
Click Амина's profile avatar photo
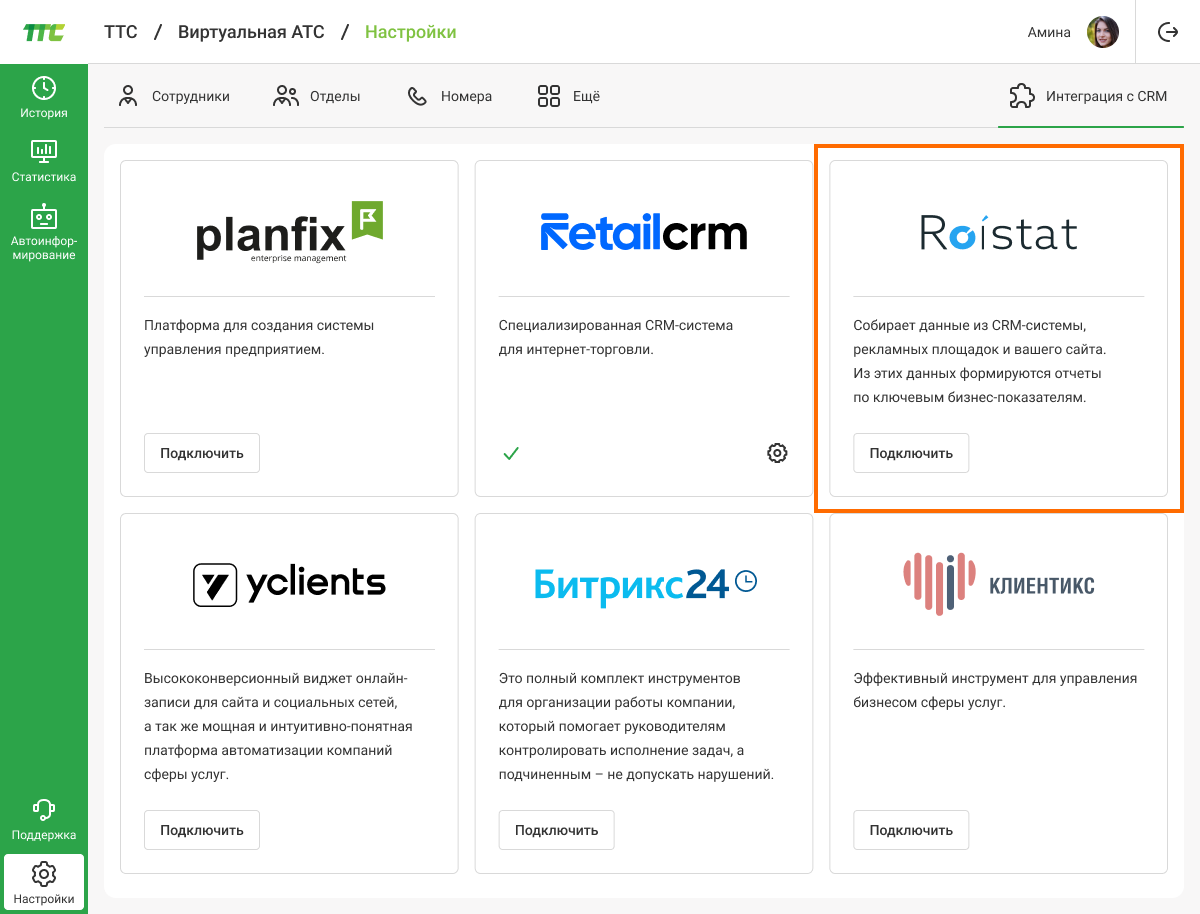click(x=1103, y=32)
